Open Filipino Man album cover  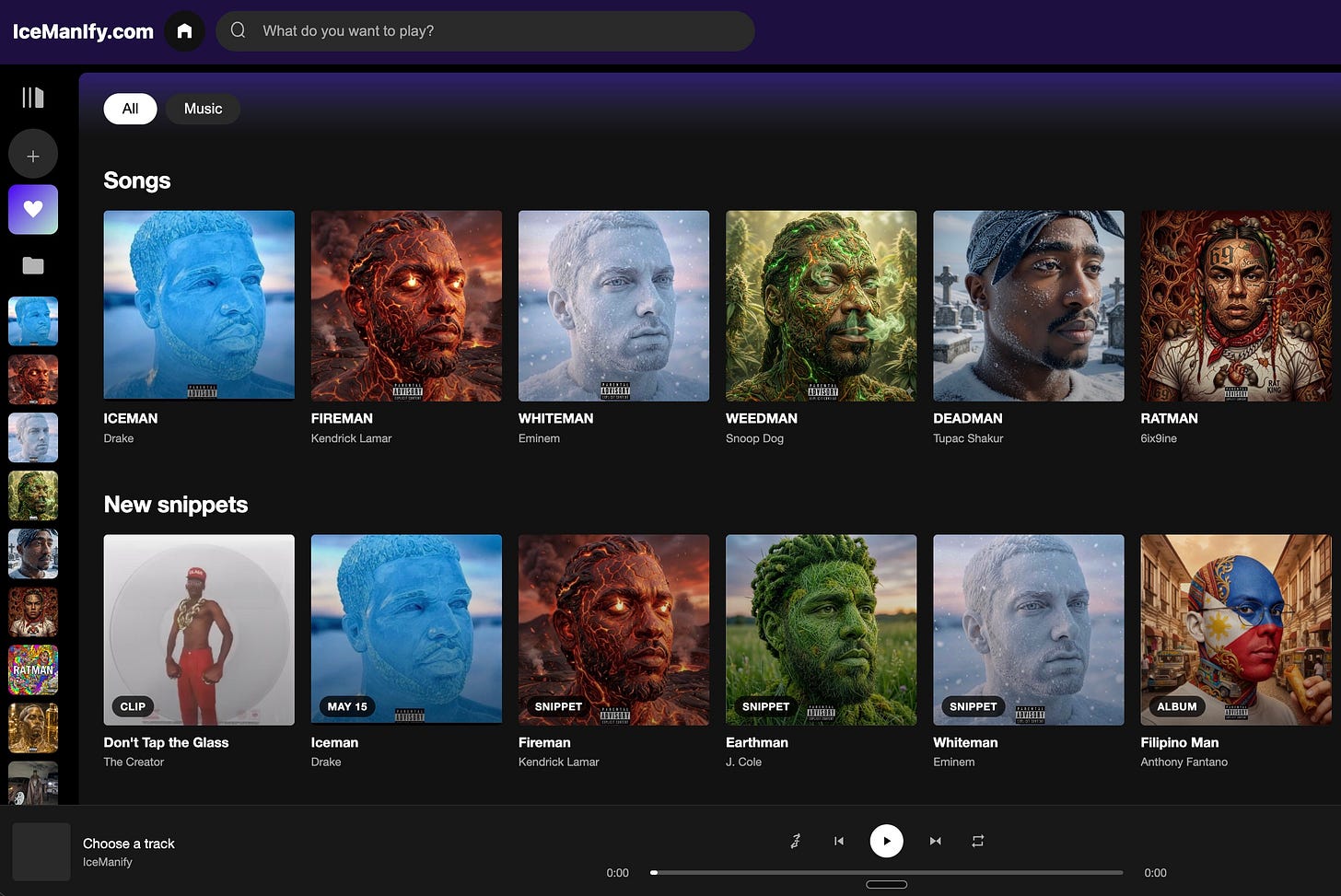[x=1236, y=630]
